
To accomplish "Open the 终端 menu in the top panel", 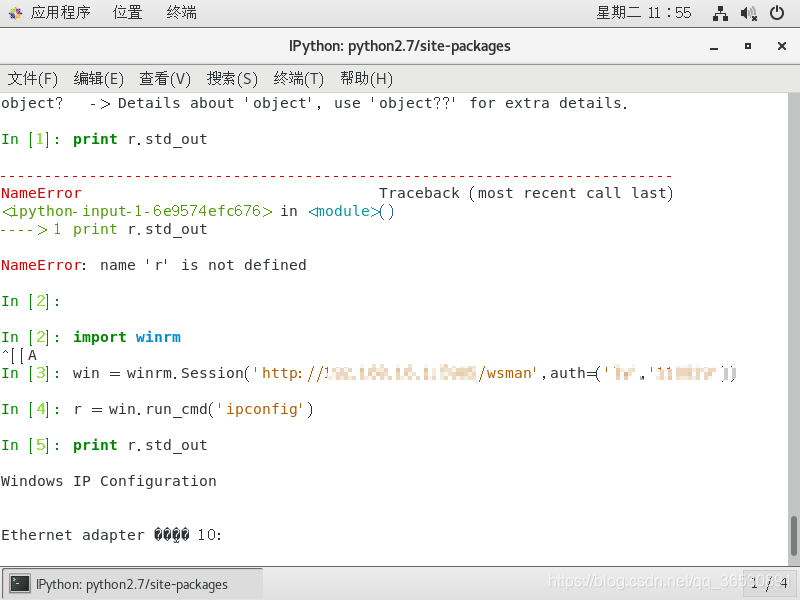I will pos(179,12).
